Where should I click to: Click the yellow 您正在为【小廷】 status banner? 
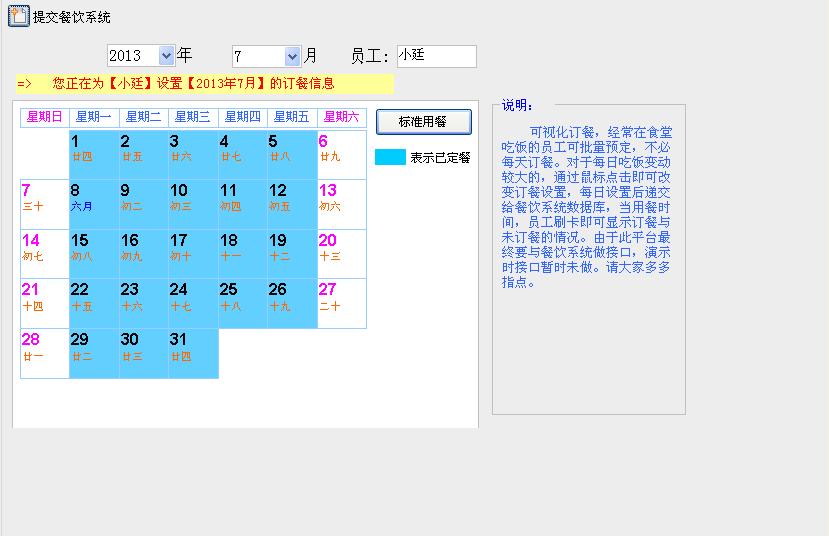(205, 84)
